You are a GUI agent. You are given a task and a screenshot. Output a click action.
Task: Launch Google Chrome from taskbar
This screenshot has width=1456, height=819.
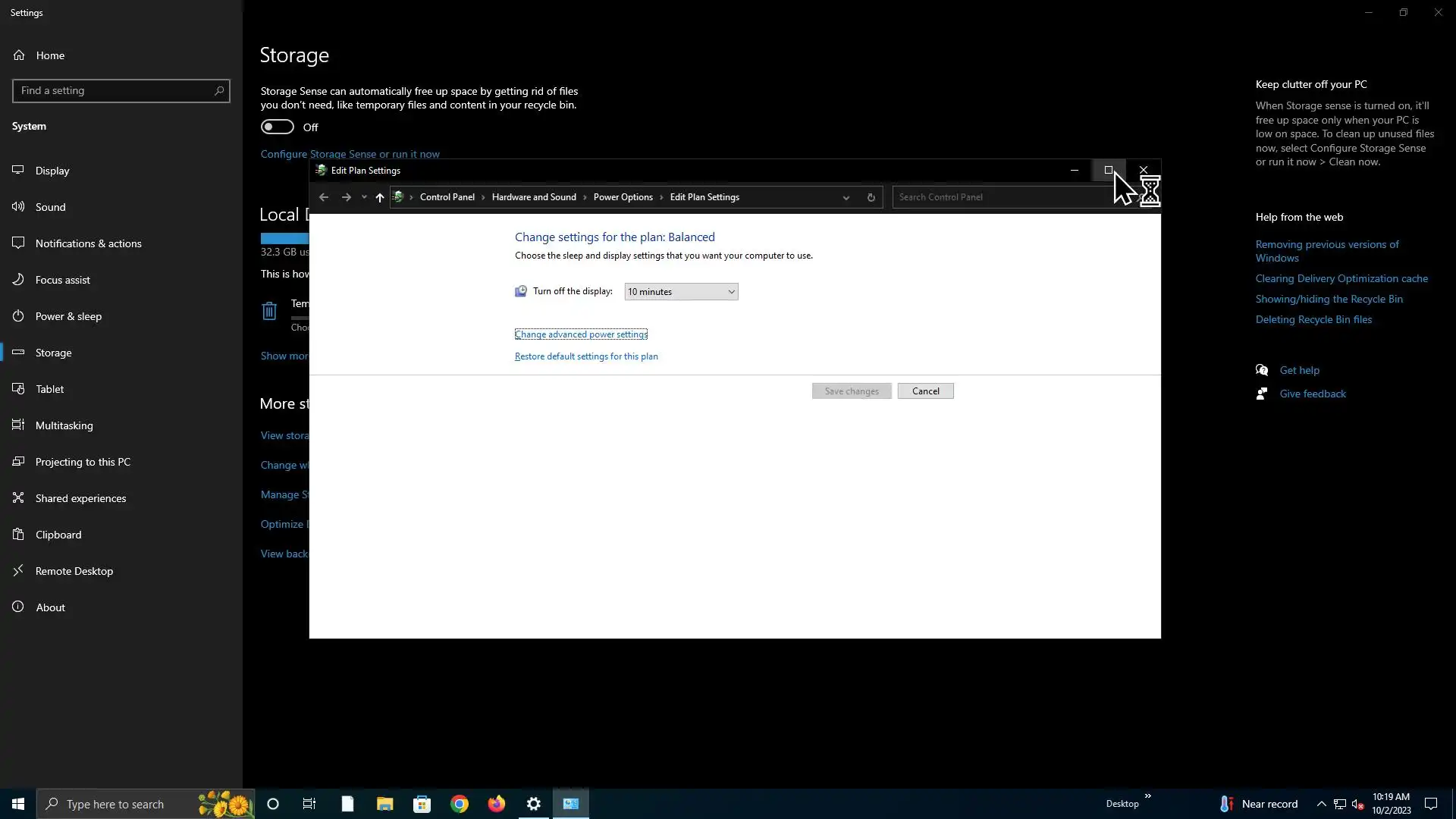tap(460, 804)
